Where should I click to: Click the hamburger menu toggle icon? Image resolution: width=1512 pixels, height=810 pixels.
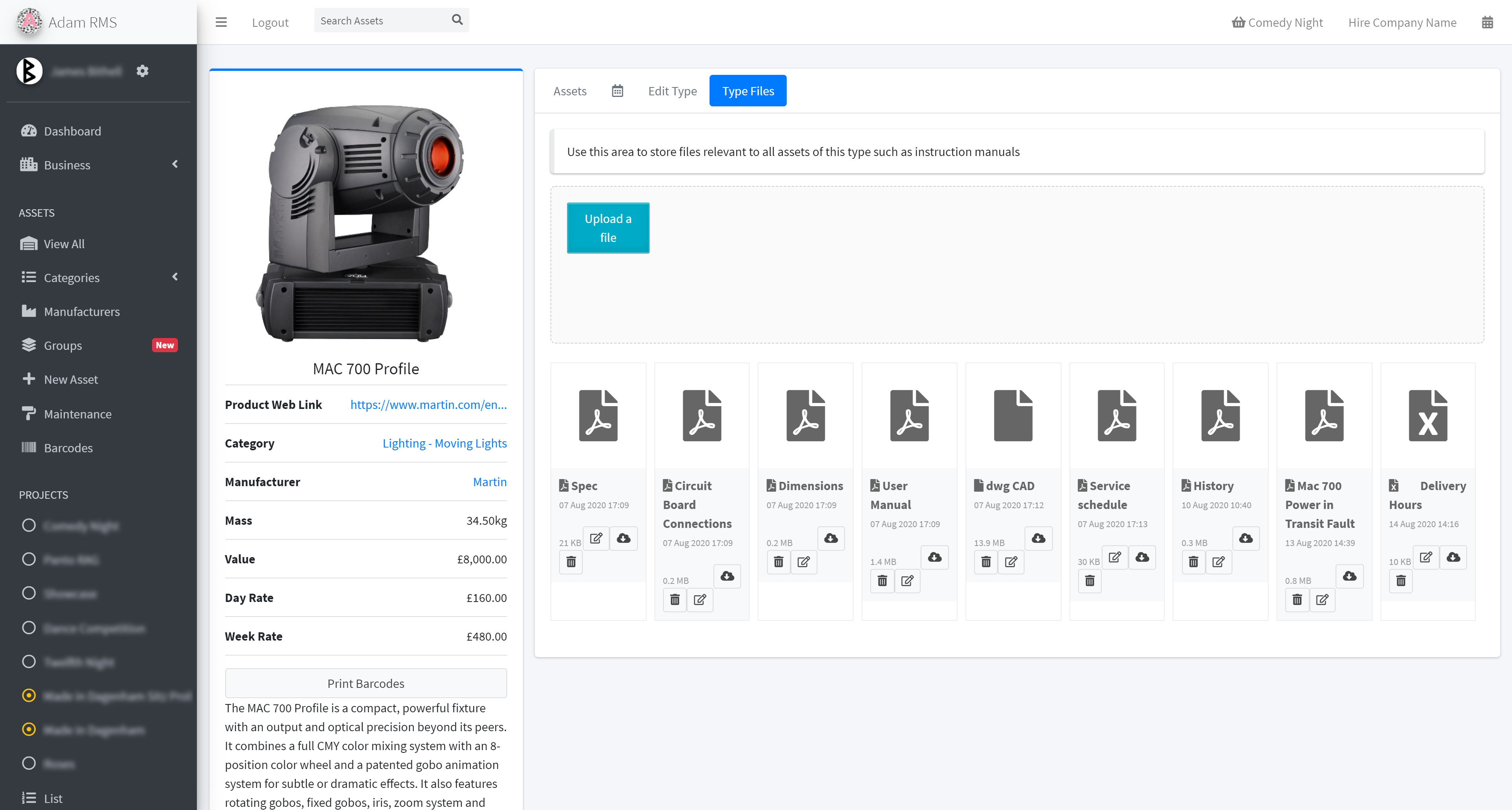click(x=220, y=22)
